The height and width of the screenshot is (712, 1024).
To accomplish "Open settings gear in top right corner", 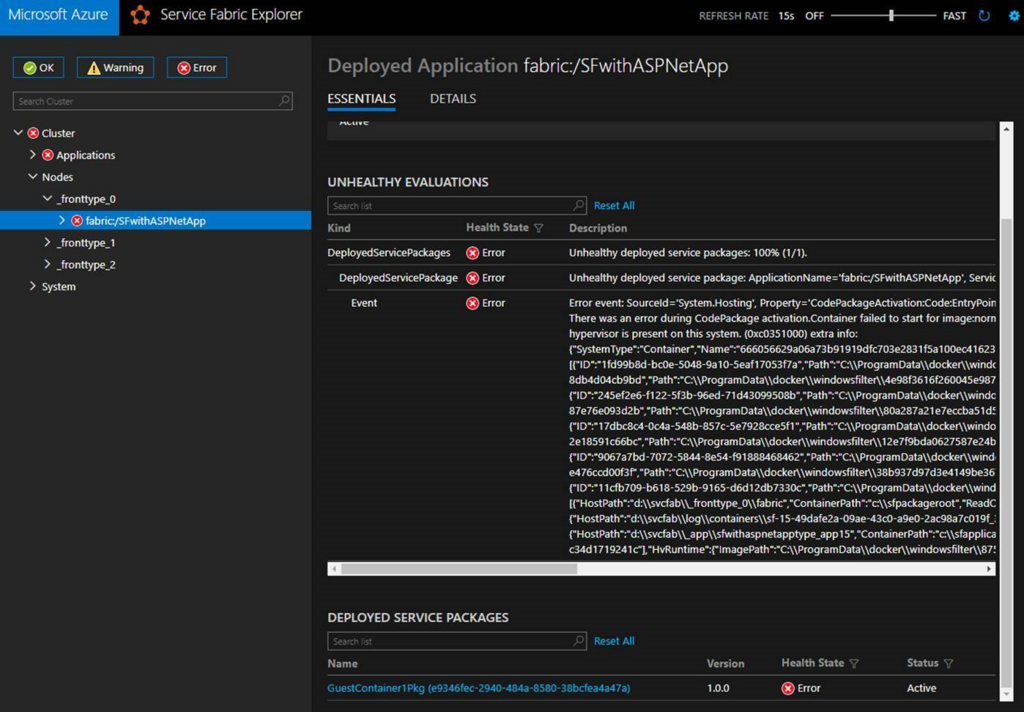I will (x=1014, y=16).
